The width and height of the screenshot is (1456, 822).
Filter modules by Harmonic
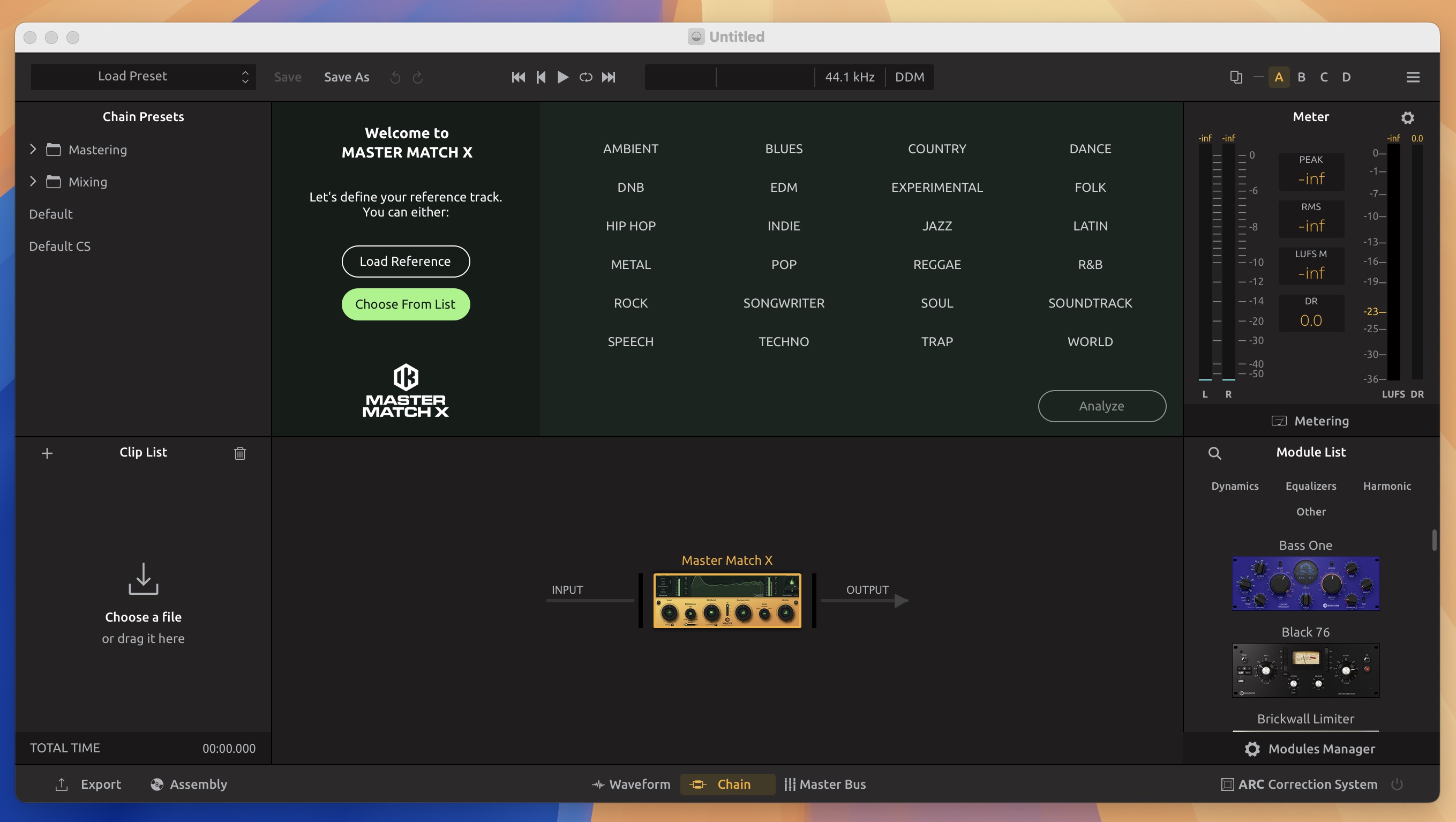(1386, 485)
